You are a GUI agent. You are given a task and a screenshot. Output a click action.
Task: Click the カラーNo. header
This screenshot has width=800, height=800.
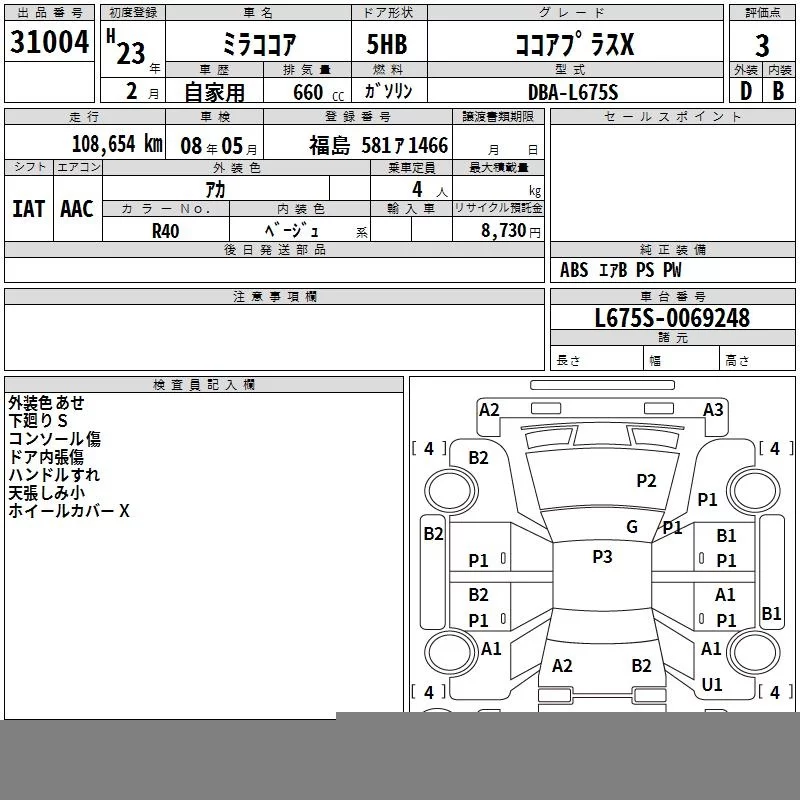click(x=166, y=209)
